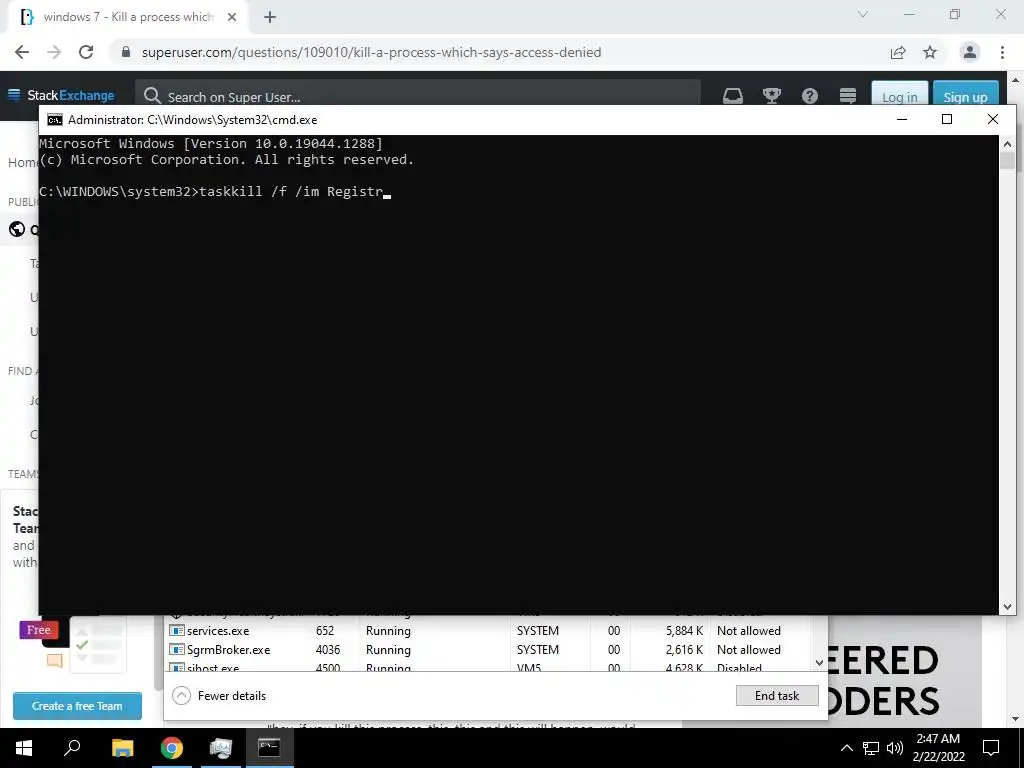Viewport: 1024px width, 768px height.
Task: Select the 'windows 7 - Kill a process' tab
Action: 129,17
